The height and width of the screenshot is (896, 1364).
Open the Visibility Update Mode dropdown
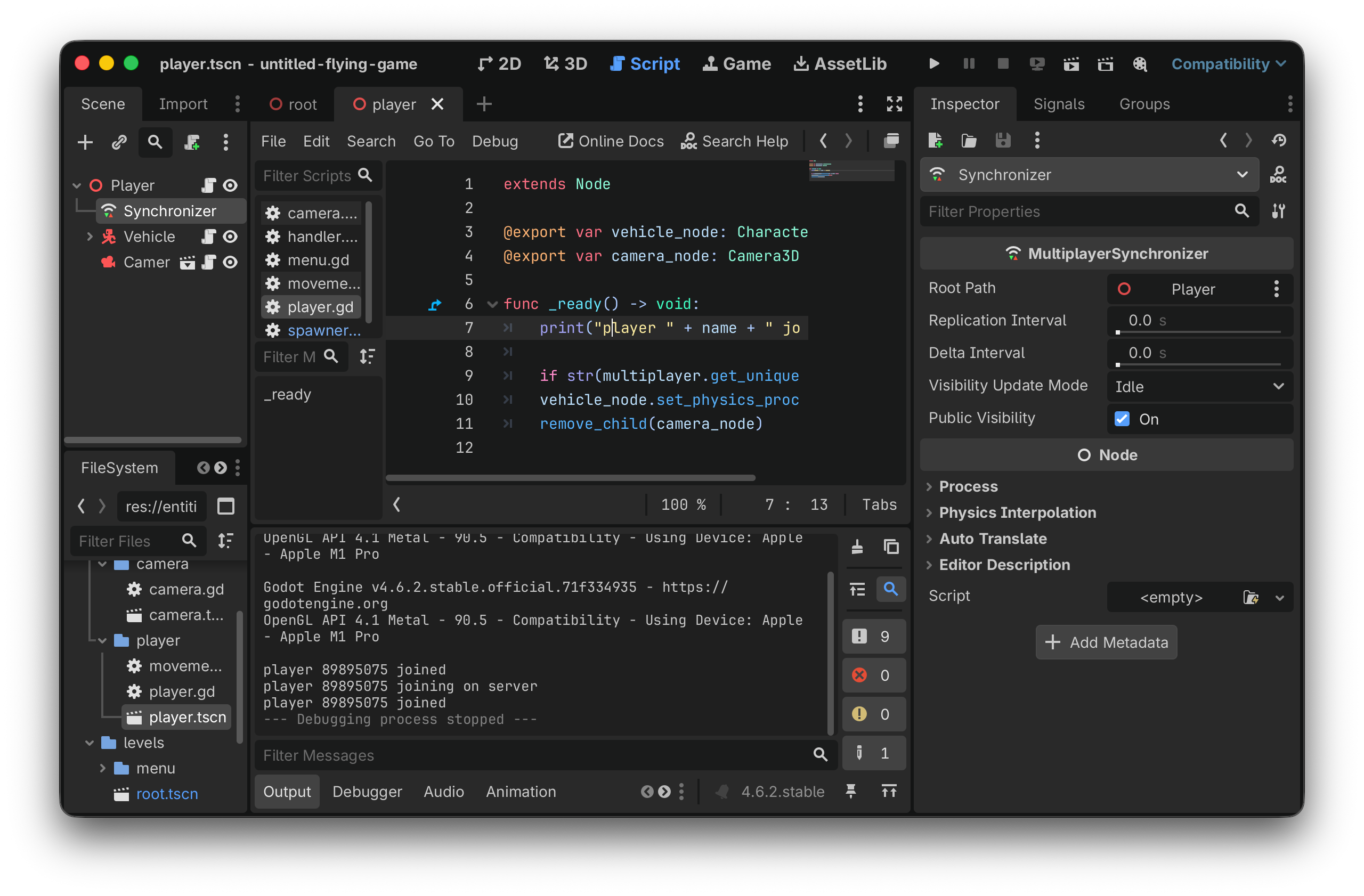pyautogui.click(x=1199, y=386)
